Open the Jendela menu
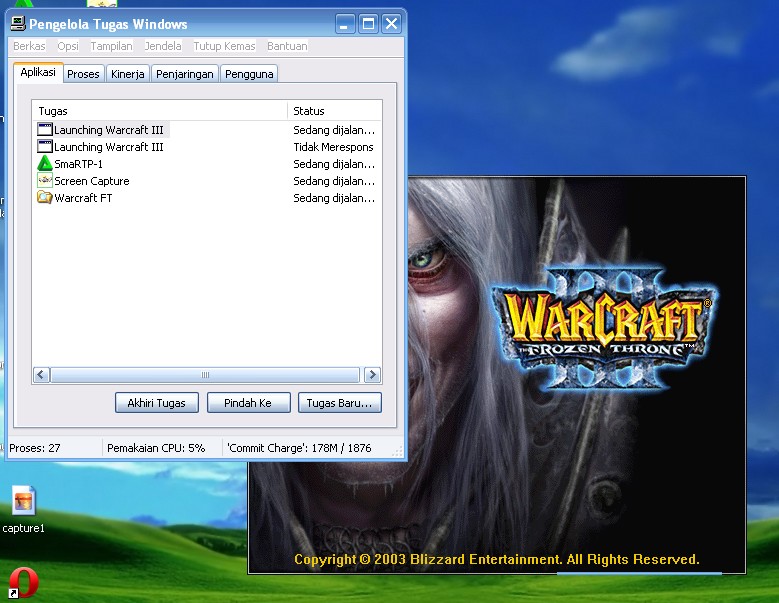Screen dimensions: 779x603 point(163,46)
